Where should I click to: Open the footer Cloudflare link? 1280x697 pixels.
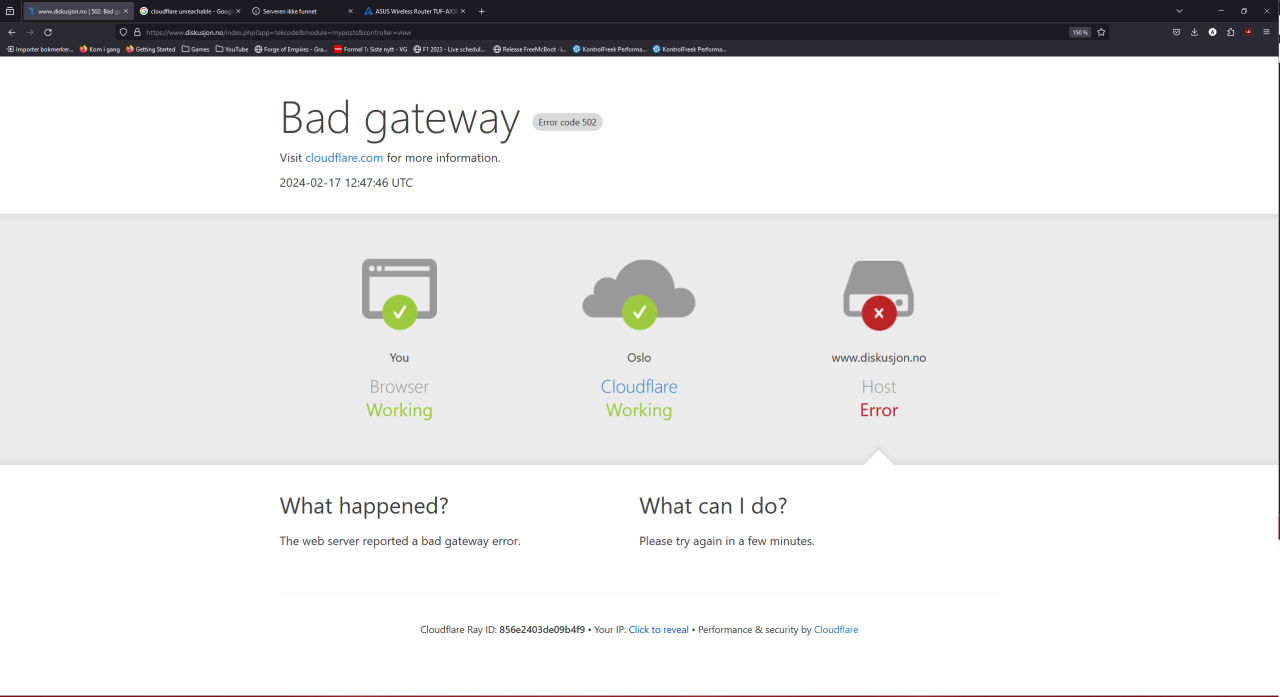836,630
